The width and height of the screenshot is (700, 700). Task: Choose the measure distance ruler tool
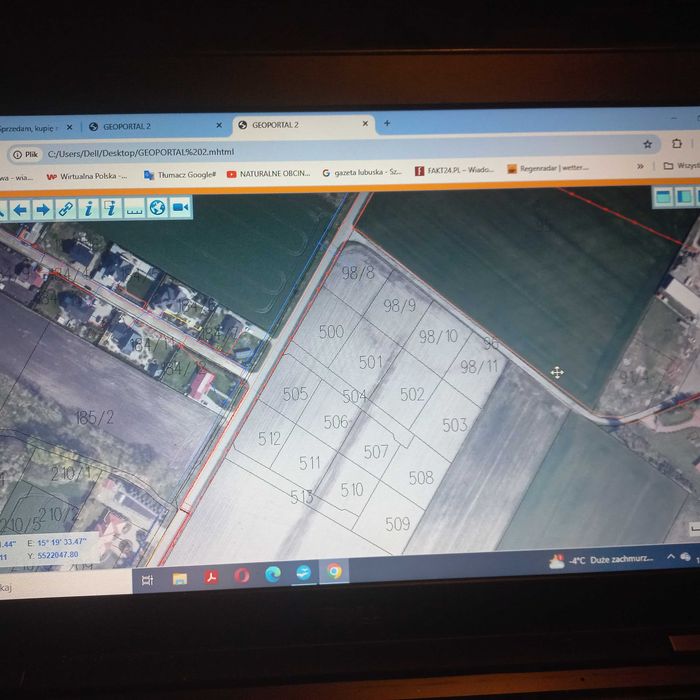tap(134, 208)
